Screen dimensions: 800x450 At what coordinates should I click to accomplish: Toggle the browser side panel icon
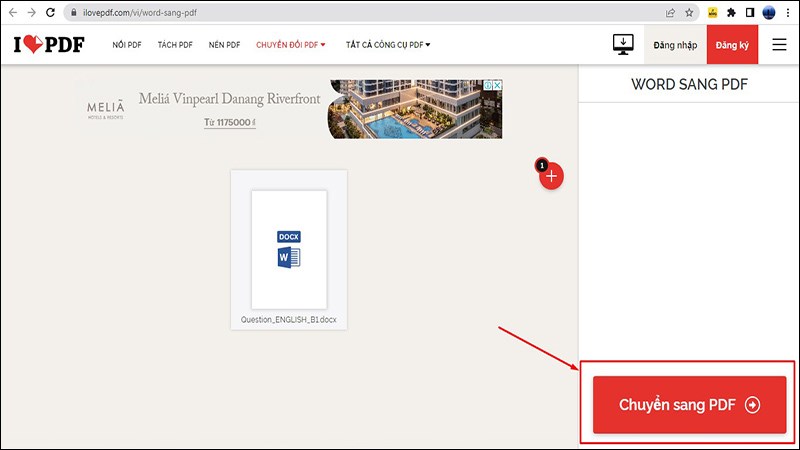point(750,13)
